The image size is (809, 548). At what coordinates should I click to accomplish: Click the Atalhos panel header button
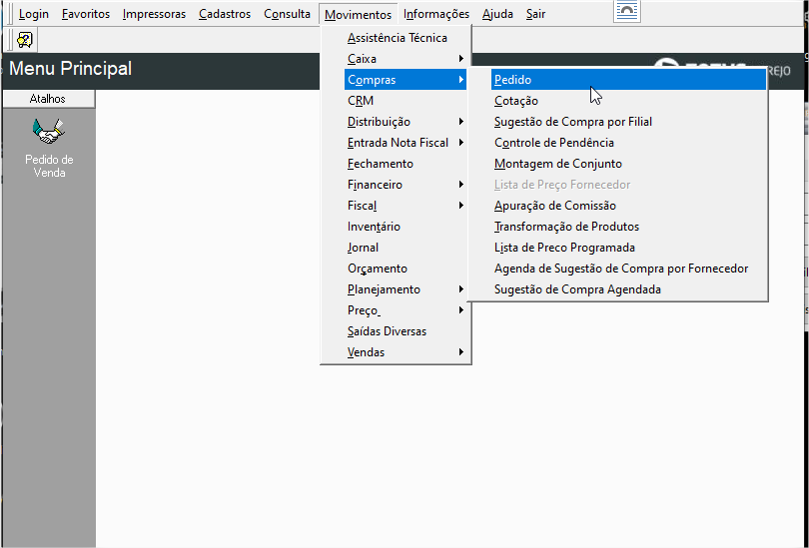[x=48, y=99]
